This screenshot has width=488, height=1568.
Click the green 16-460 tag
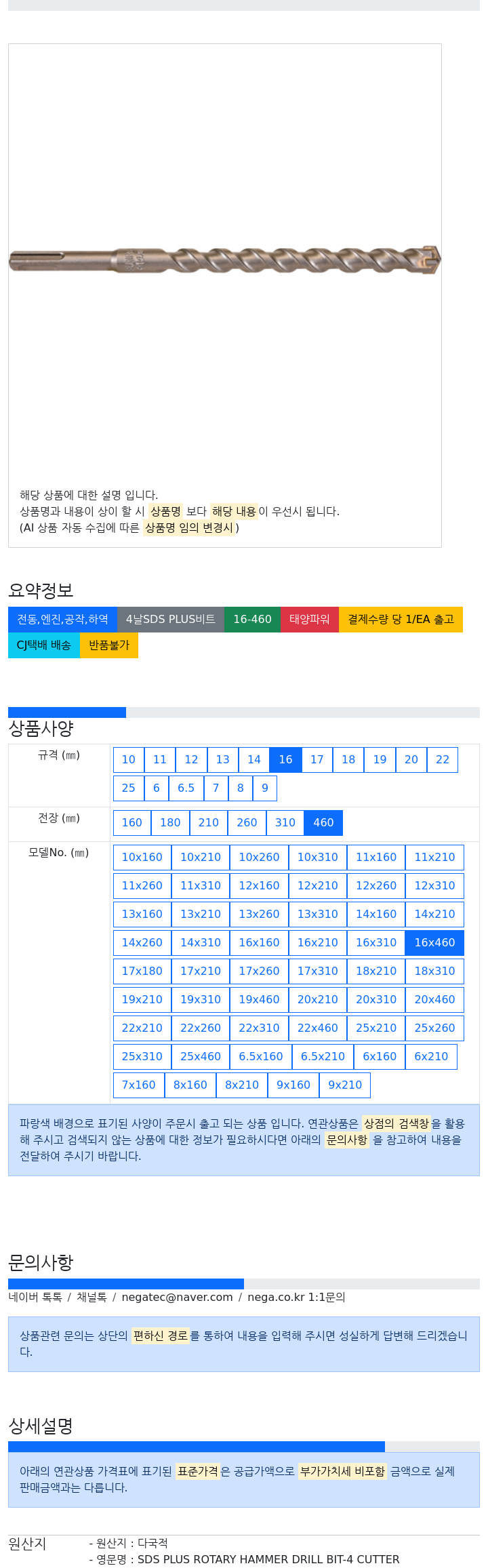click(252, 620)
